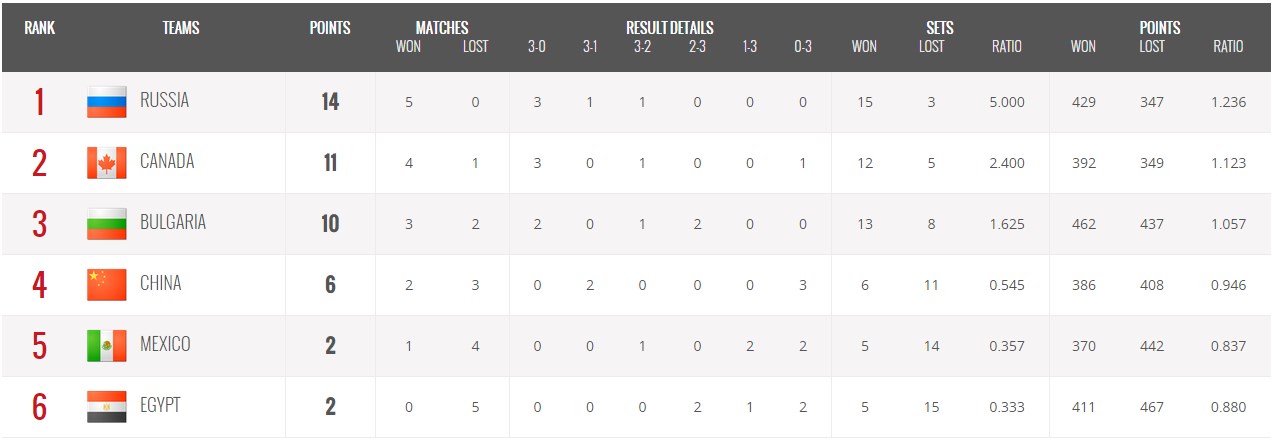
Task: Open the CANADA team link
Action: (167, 161)
